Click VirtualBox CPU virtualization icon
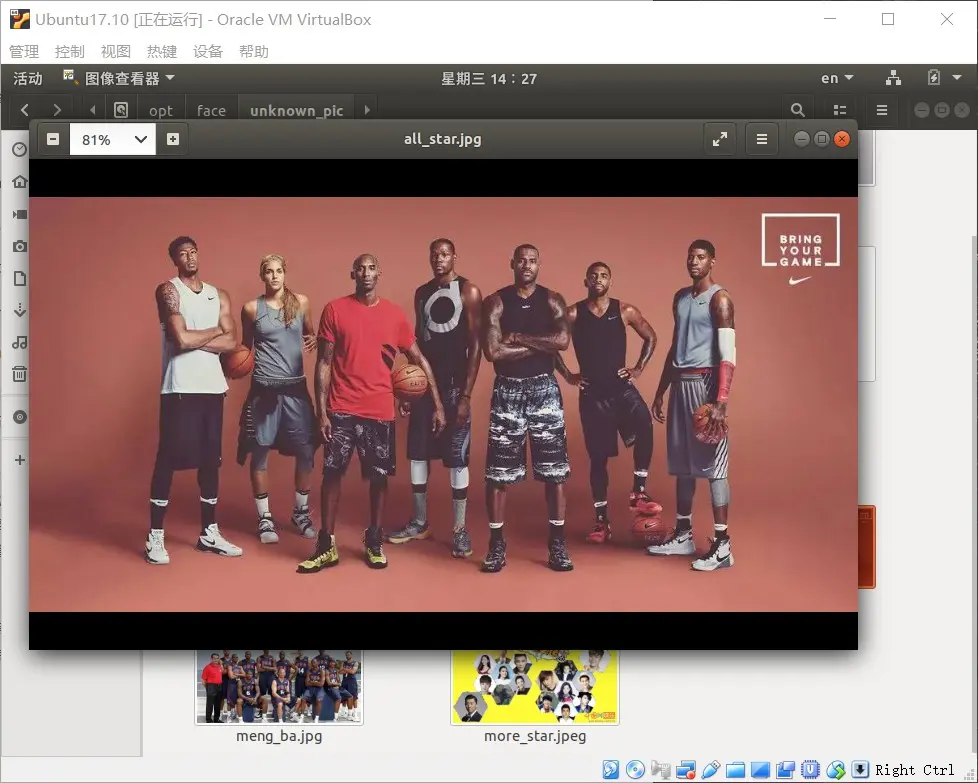This screenshot has width=978, height=783. point(810,770)
